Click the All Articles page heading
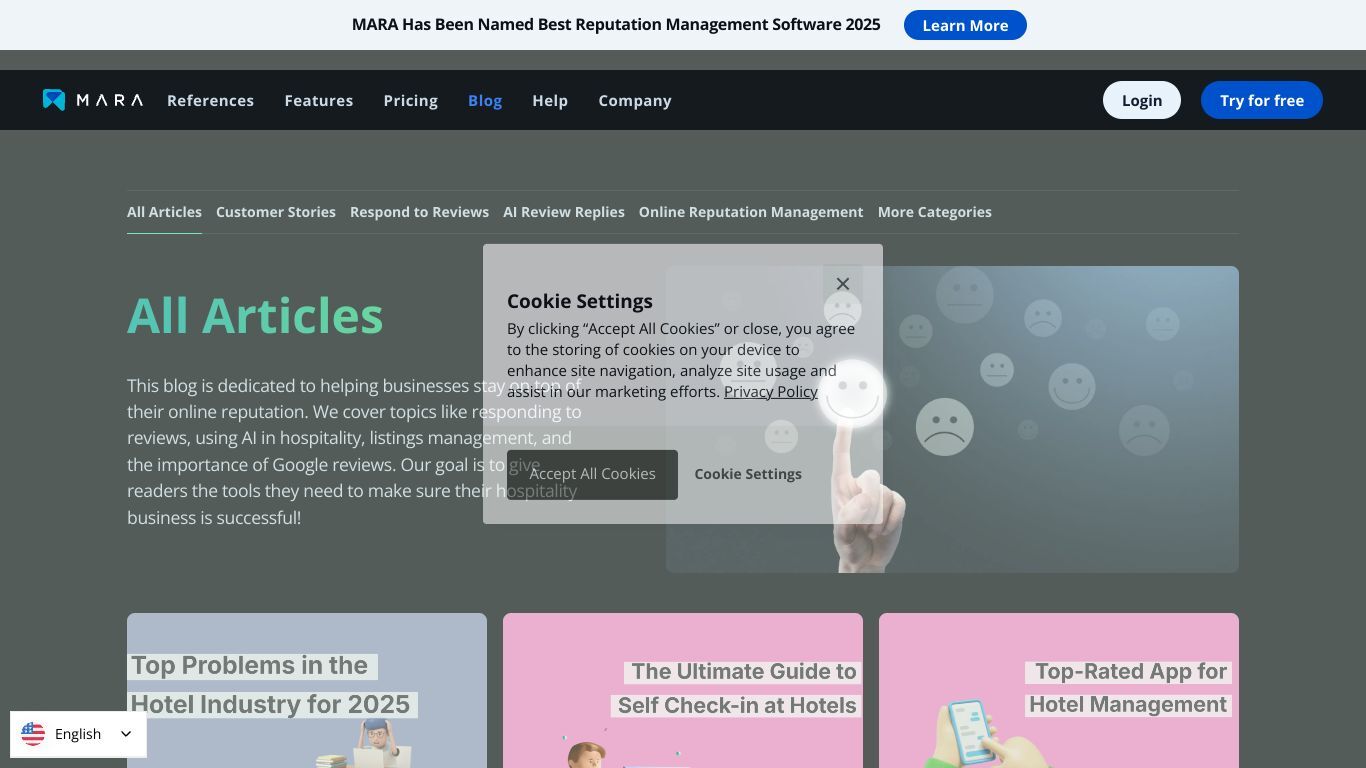The height and width of the screenshot is (768, 1366). (255, 315)
